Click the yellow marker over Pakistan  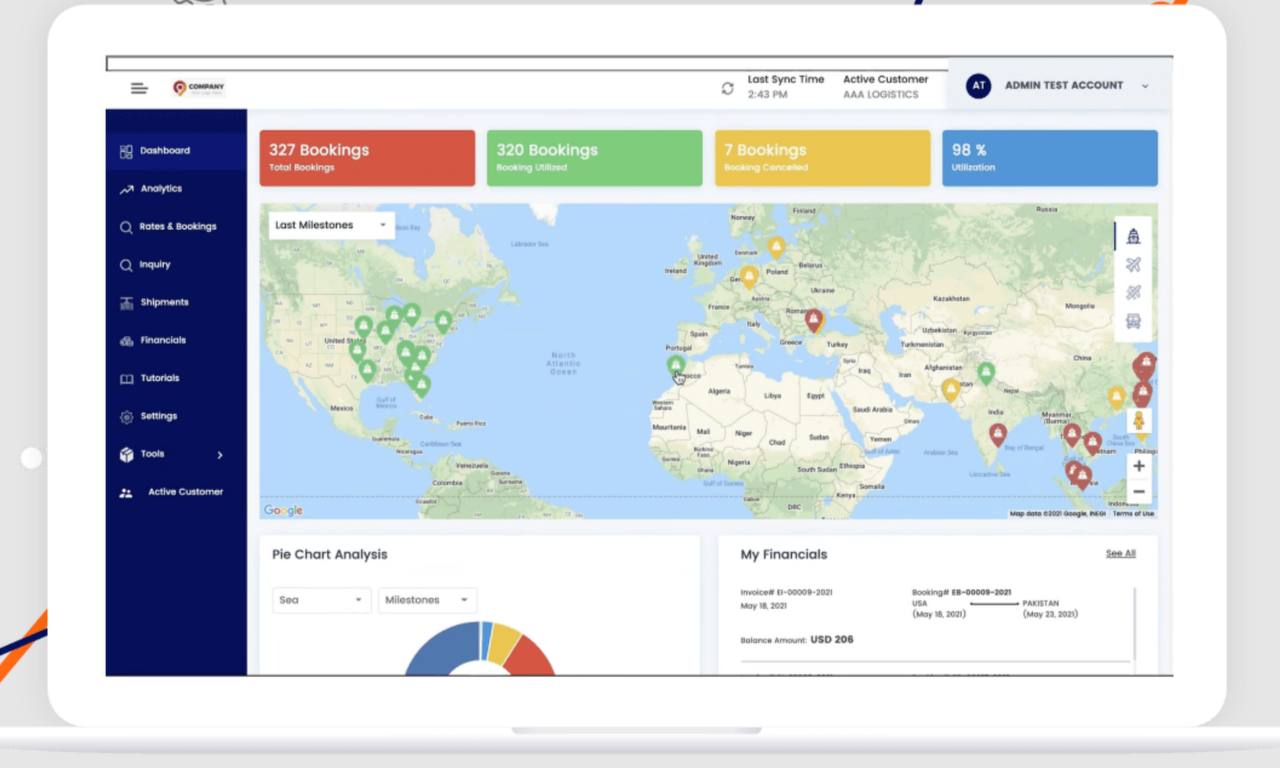click(951, 390)
